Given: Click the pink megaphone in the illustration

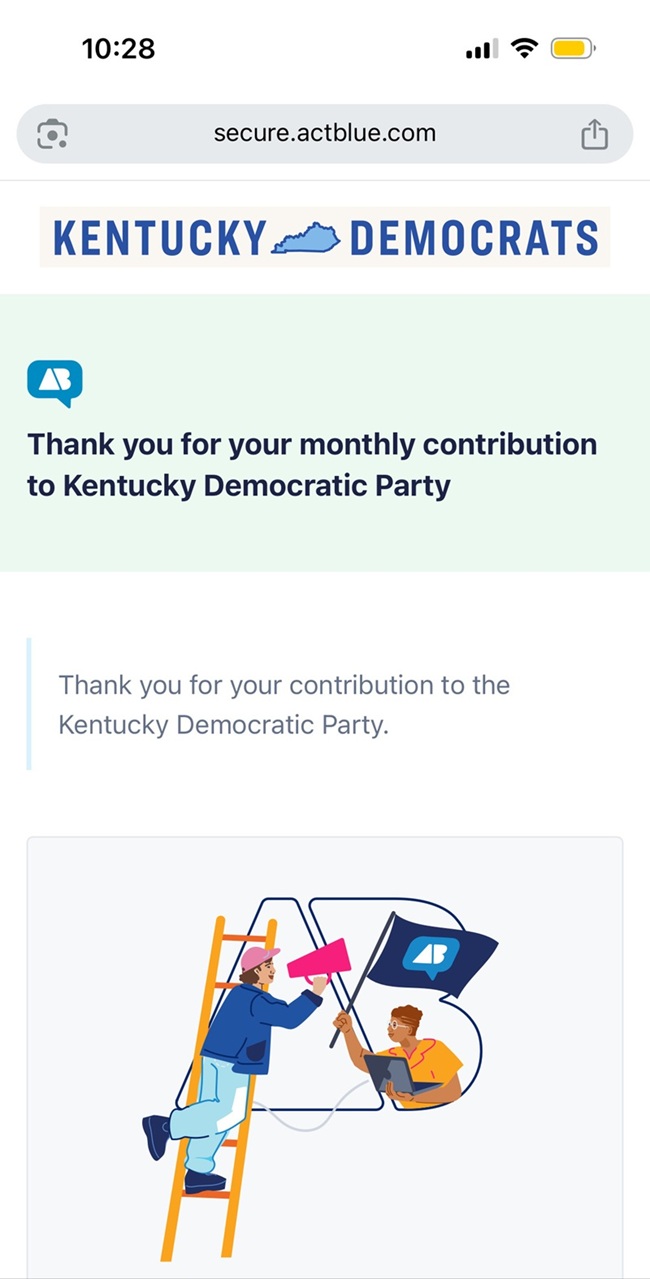Looking at the screenshot, I should tap(322, 961).
